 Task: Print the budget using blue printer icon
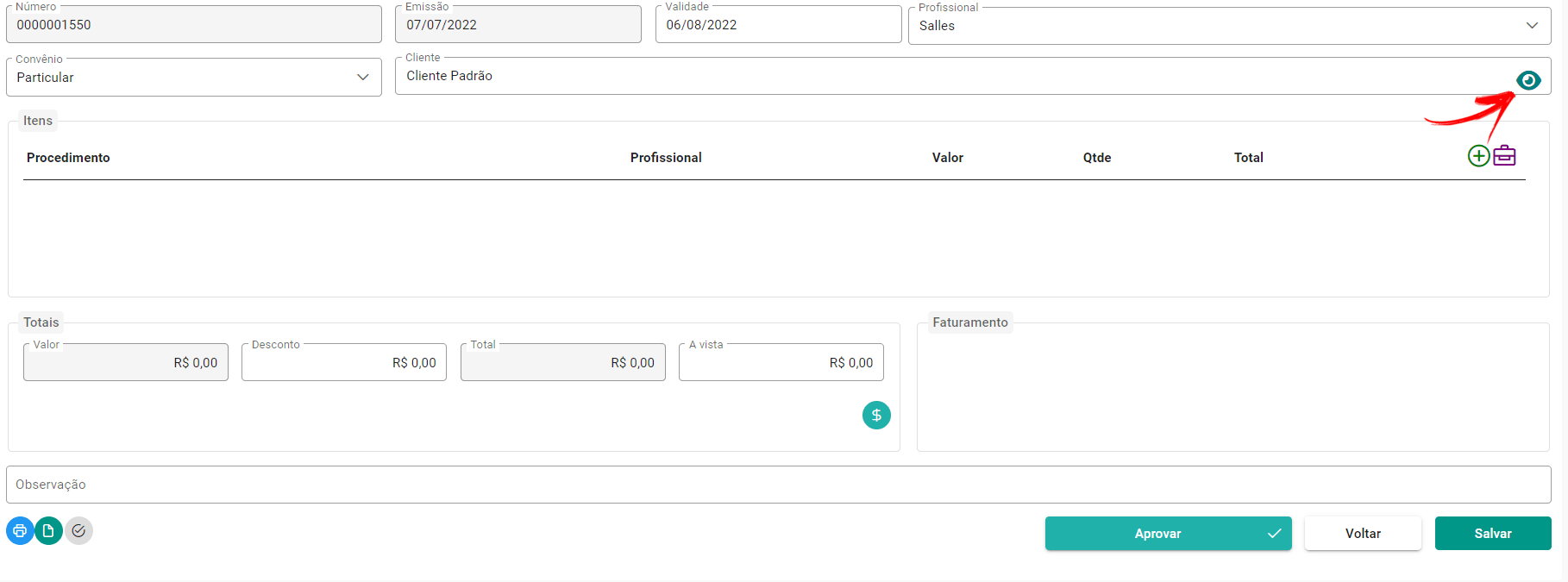[x=20, y=530]
